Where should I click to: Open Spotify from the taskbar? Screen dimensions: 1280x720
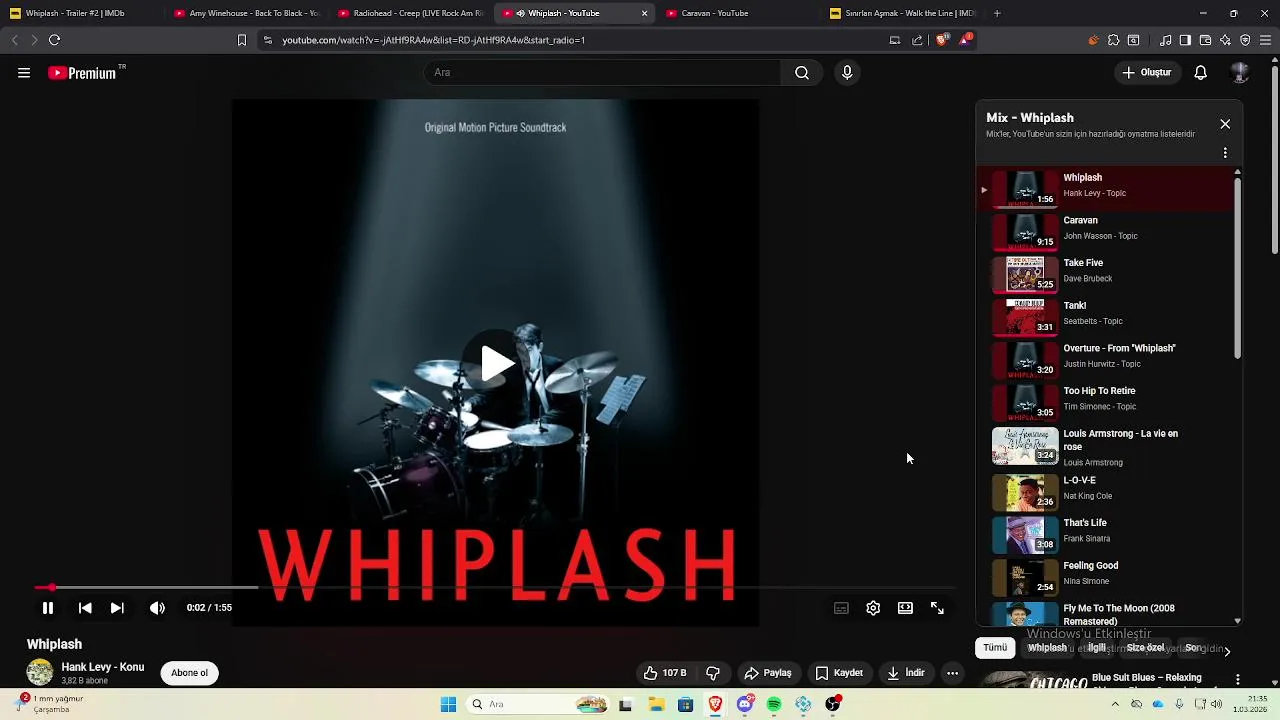(774, 705)
